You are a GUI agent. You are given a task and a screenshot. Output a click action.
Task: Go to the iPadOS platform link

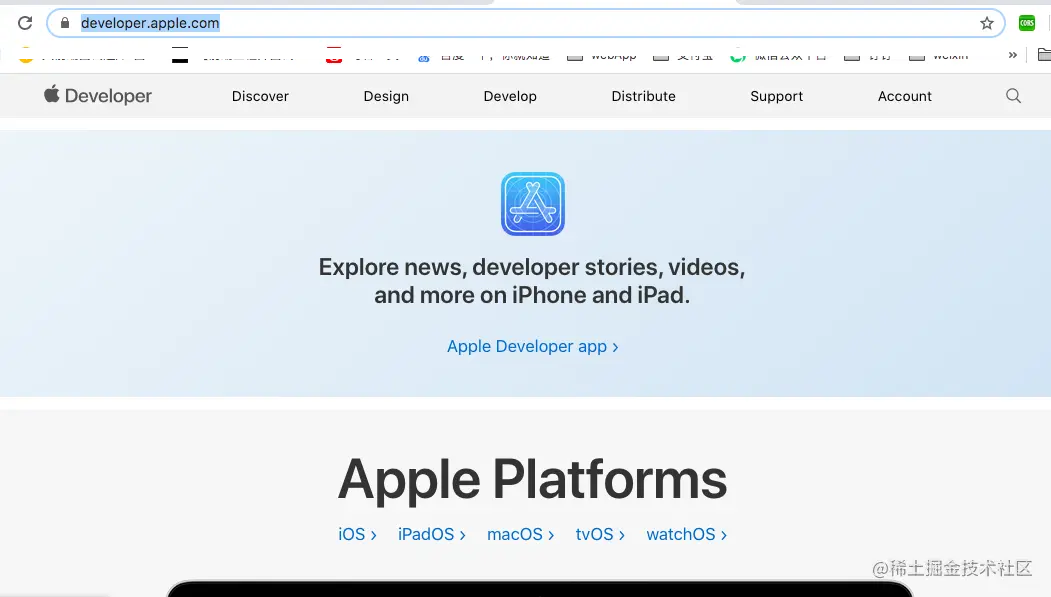pyautogui.click(x=432, y=534)
